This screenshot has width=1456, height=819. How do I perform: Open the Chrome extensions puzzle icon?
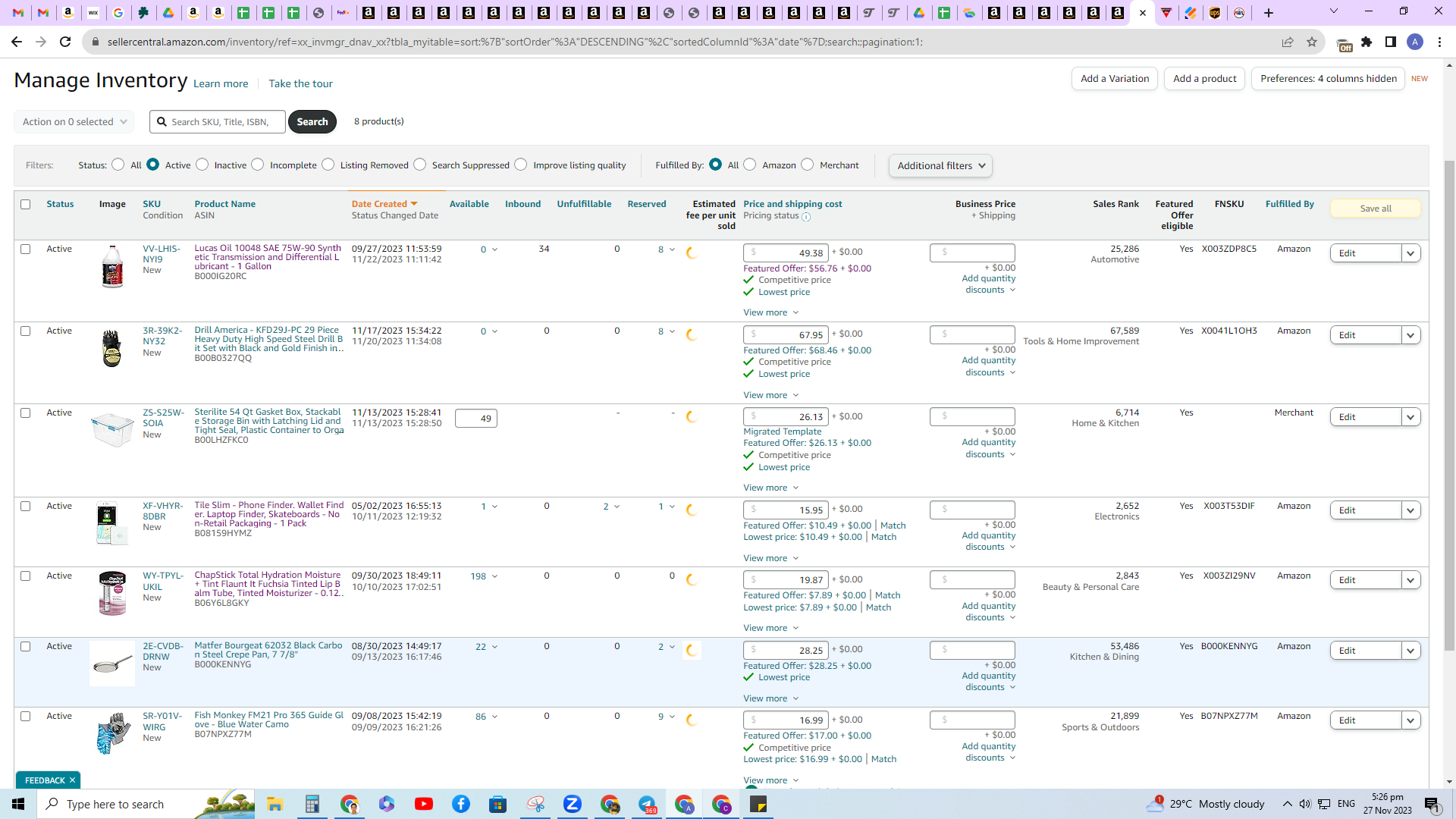[x=1367, y=42]
